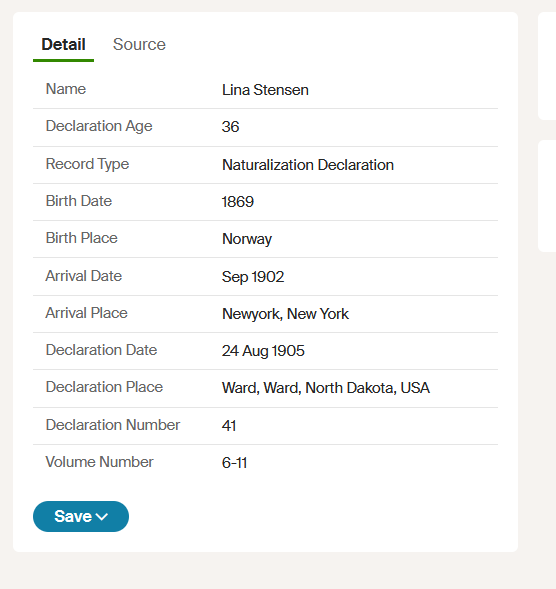556x589 pixels.
Task: Click the Norway birth place value
Action: pos(247,239)
